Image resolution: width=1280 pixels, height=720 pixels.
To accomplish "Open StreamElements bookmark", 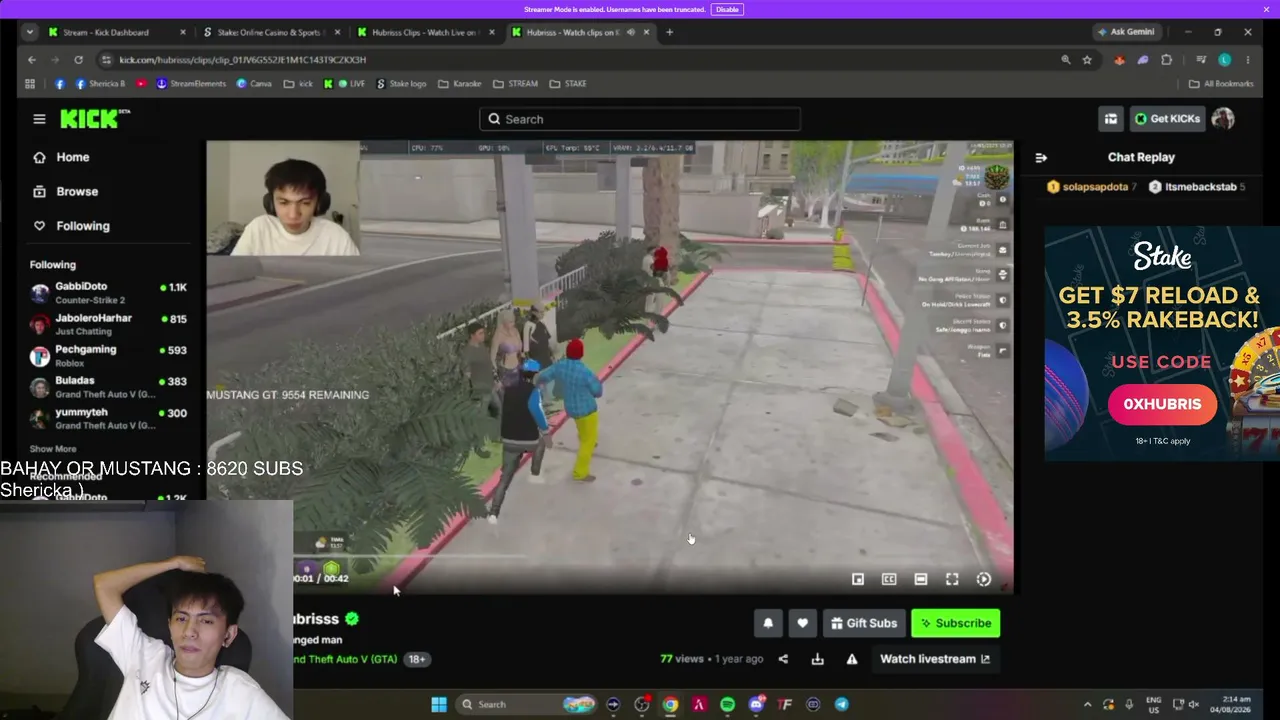I will [191, 84].
